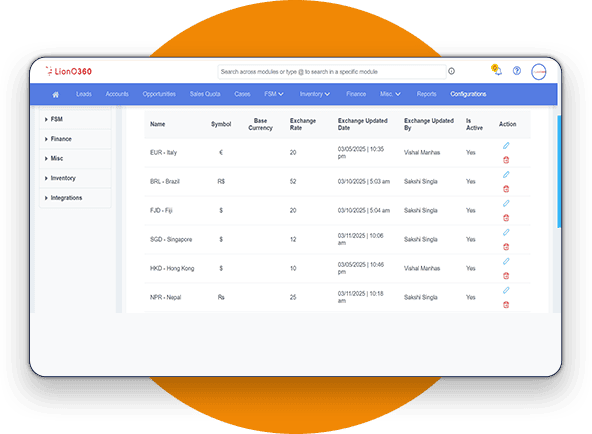The height and width of the screenshot is (434, 592).
Task: Switch to the Cases module
Action: point(242,94)
